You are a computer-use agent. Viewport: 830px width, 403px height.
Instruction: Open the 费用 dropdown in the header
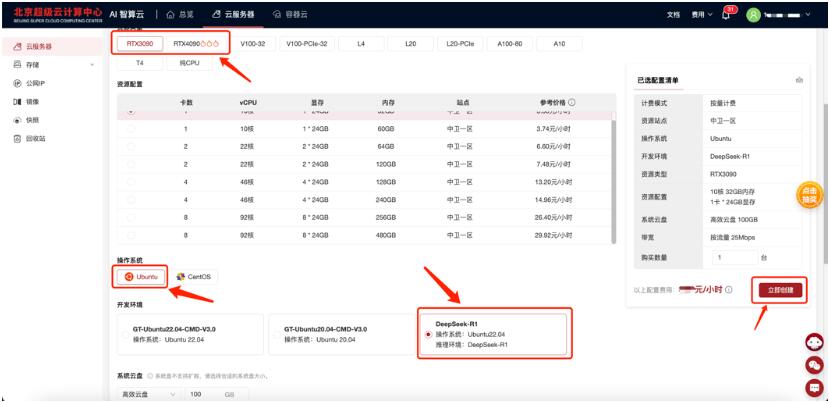[x=703, y=15]
